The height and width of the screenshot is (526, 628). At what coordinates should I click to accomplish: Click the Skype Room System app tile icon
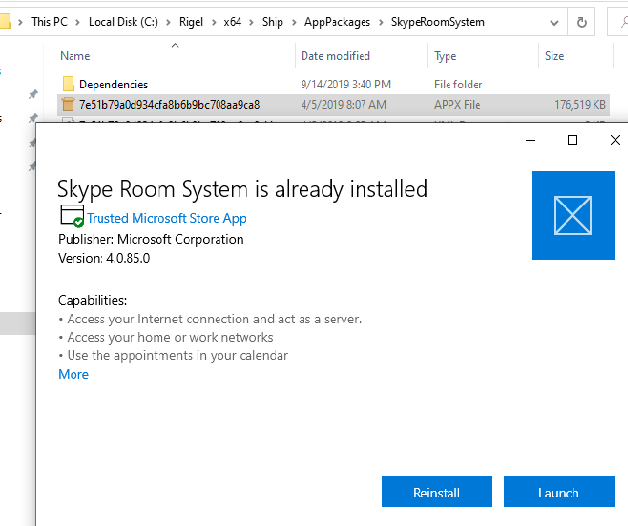tap(573, 216)
